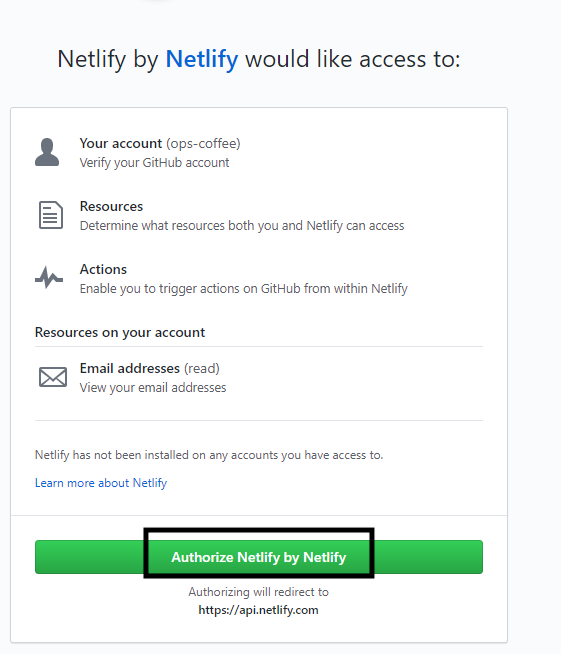Click the Actions pulse waveform icon
The height and width of the screenshot is (654, 561).
coord(49,277)
